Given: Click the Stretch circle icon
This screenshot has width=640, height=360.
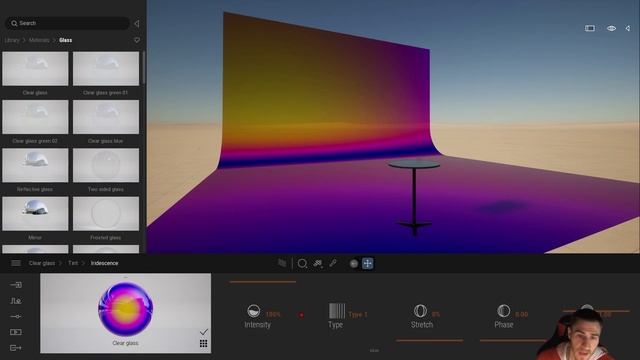Looking at the screenshot, I should pyautogui.click(x=420, y=311).
